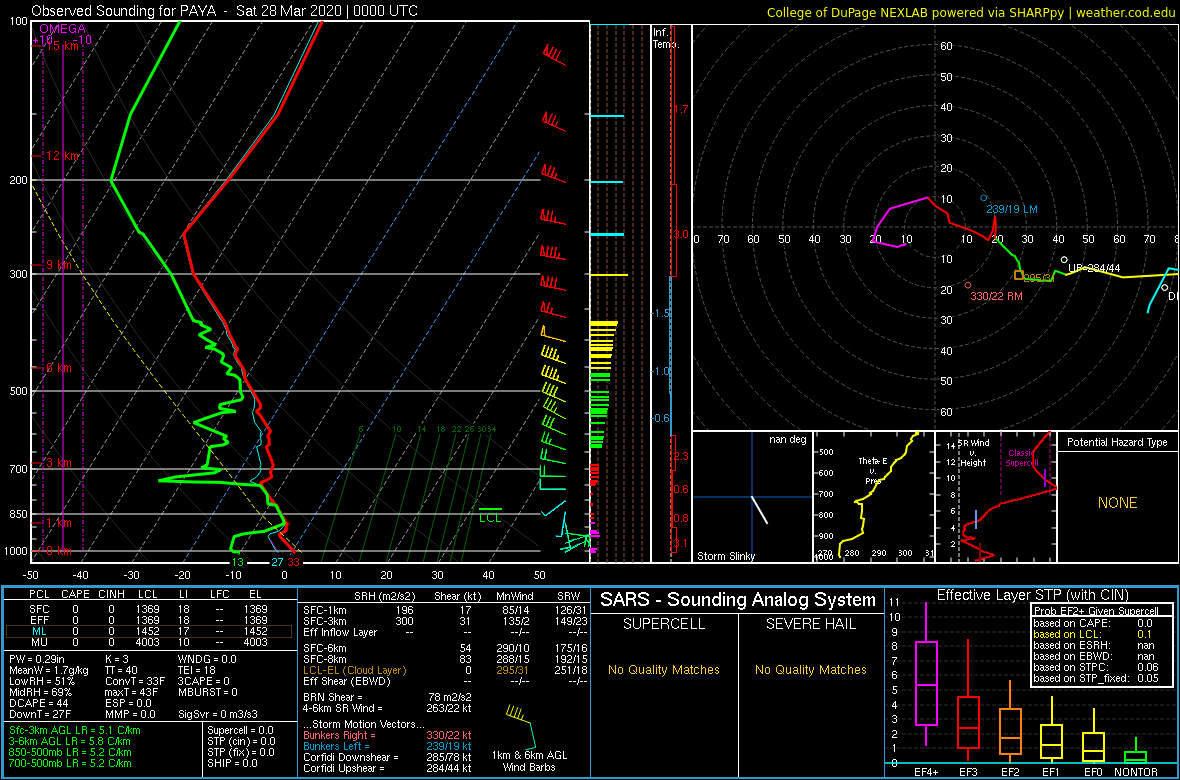Click the 'SARS - Sounding Analog System' heading
The height and width of the screenshot is (780, 1180).
(738, 600)
